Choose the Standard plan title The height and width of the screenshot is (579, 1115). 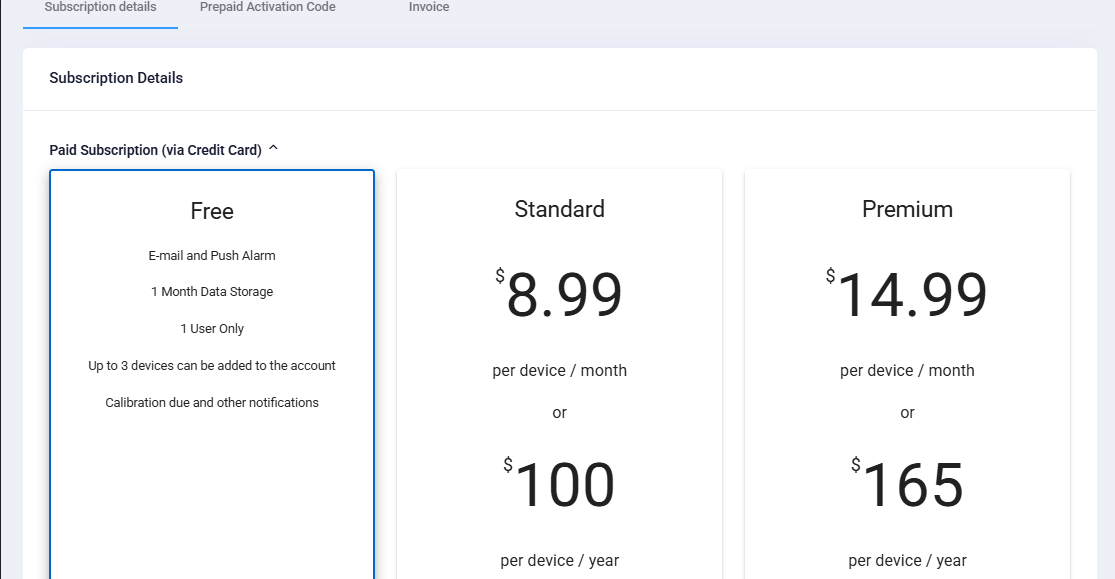[x=560, y=209]
